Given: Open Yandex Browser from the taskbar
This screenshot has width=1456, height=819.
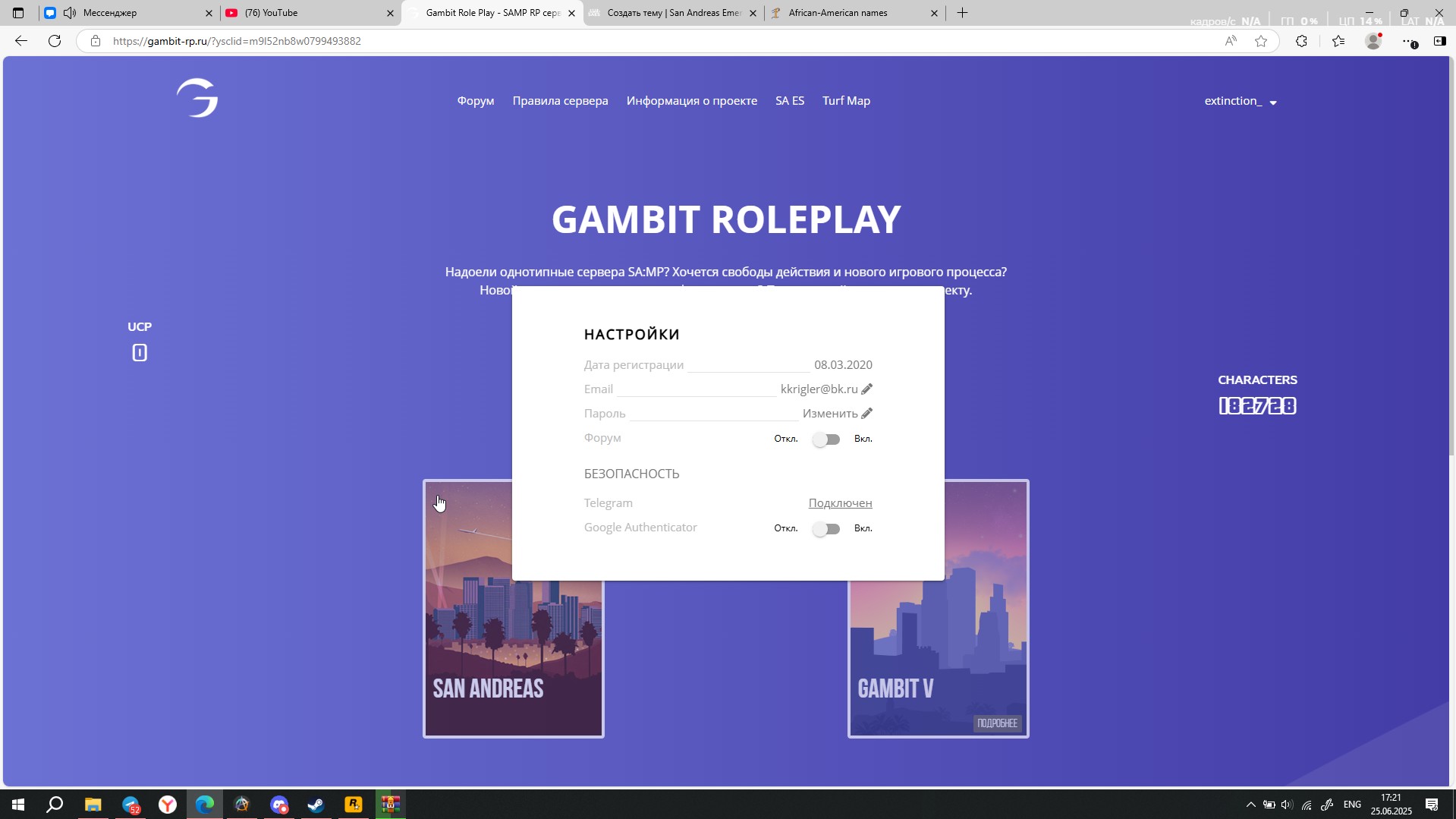Looking at the screenshot, I should click(x=168, y=805).
